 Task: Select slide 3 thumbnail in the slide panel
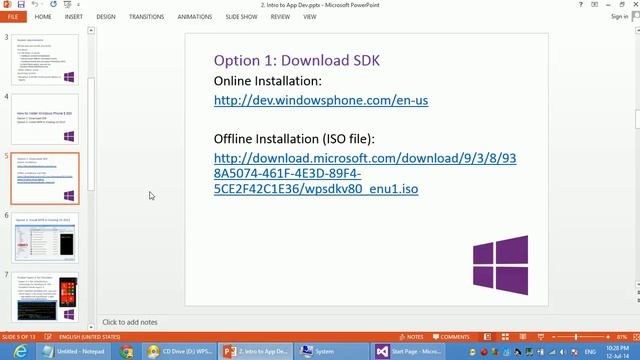coord(45,60)
